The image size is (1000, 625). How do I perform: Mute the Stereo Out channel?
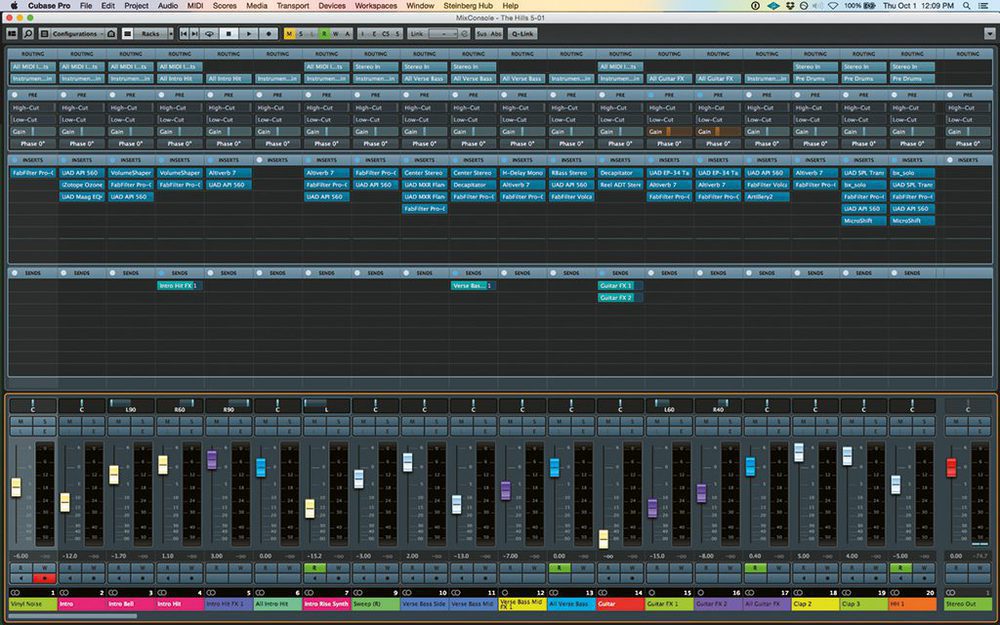click(x=957, y=422)
